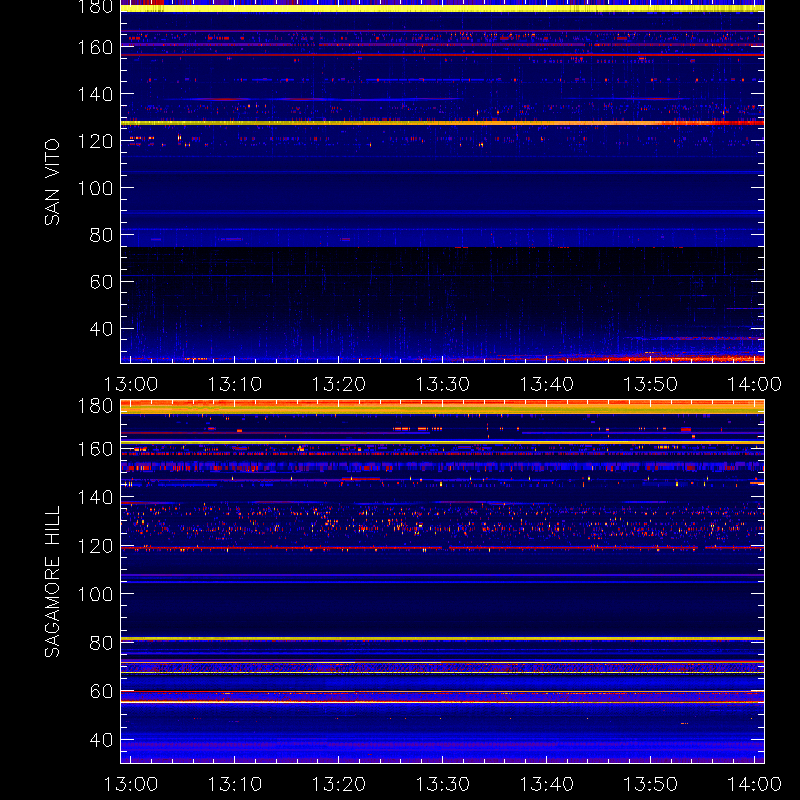This screenshot has height=800, width=800.
Task: Click the SAGAMORE HILL axis title
Action: click(52, 582)
